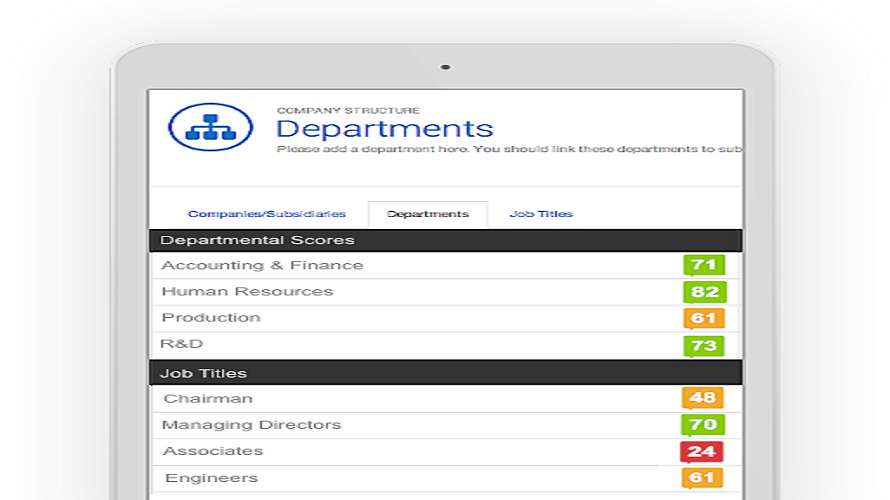Select the Production department row
Viewport: 890px width, 500px height.
click(446, 318)
